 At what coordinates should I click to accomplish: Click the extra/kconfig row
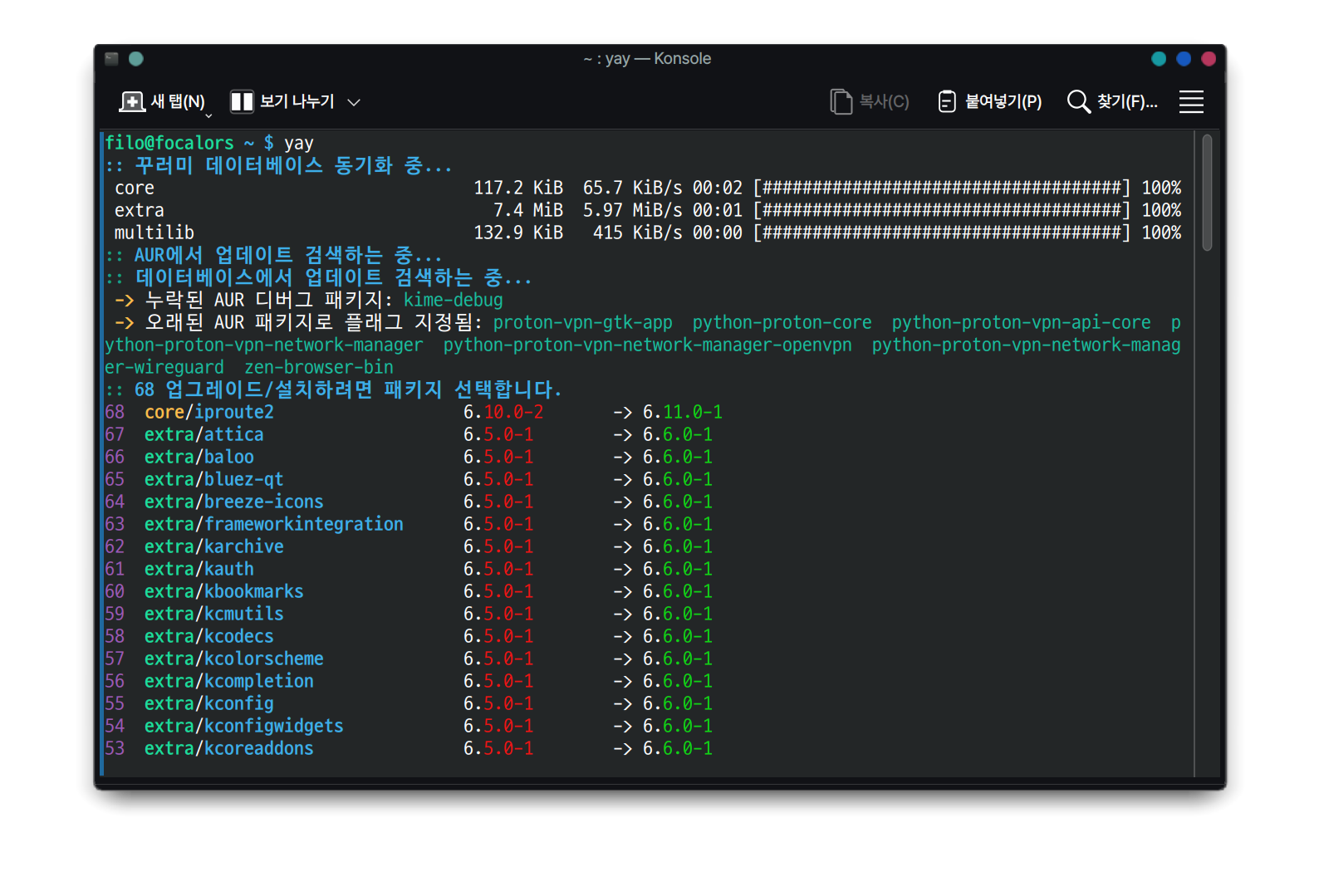(x=409, y=703)
